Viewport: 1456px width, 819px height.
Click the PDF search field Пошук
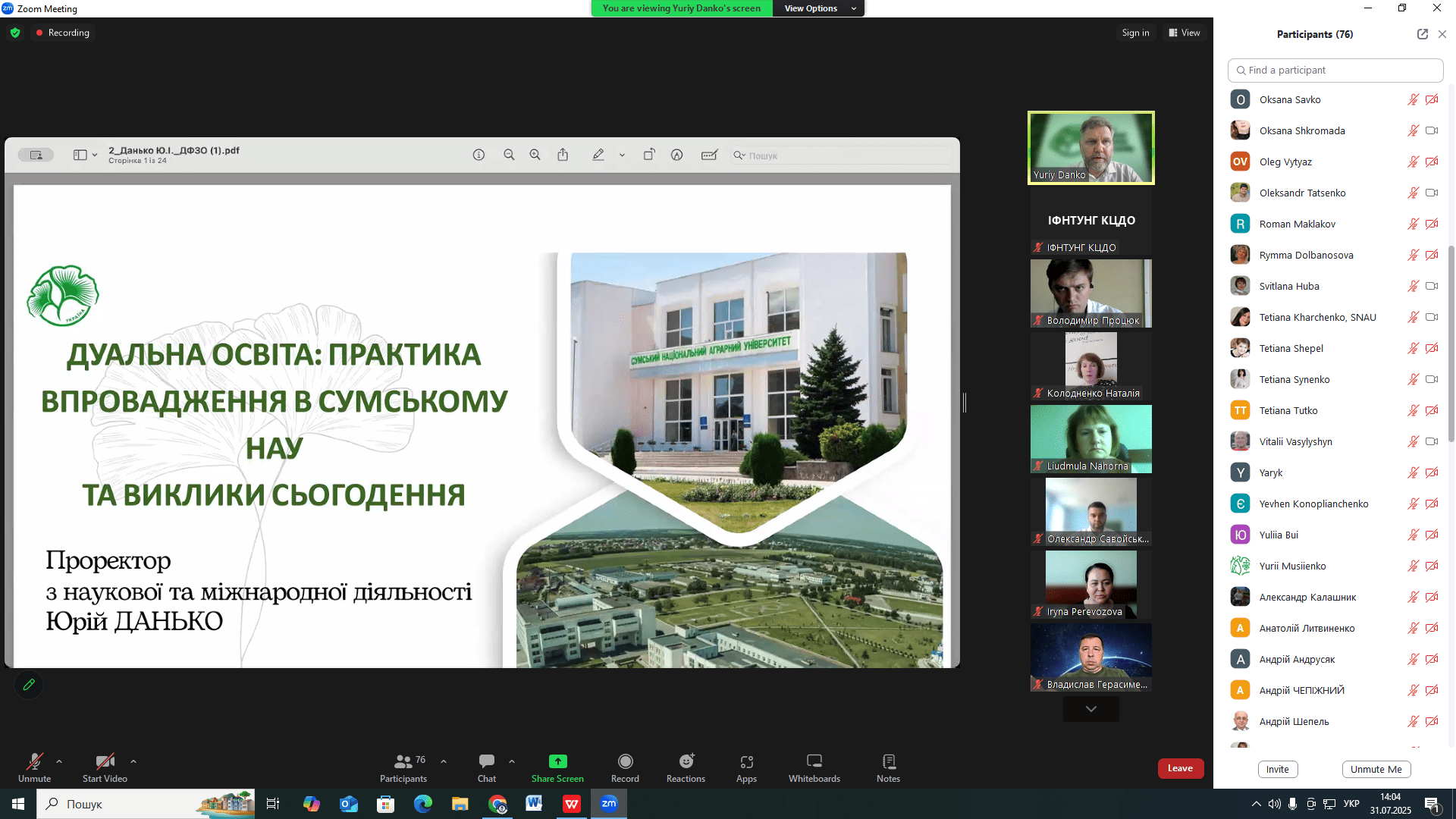(x=840, y=155)
